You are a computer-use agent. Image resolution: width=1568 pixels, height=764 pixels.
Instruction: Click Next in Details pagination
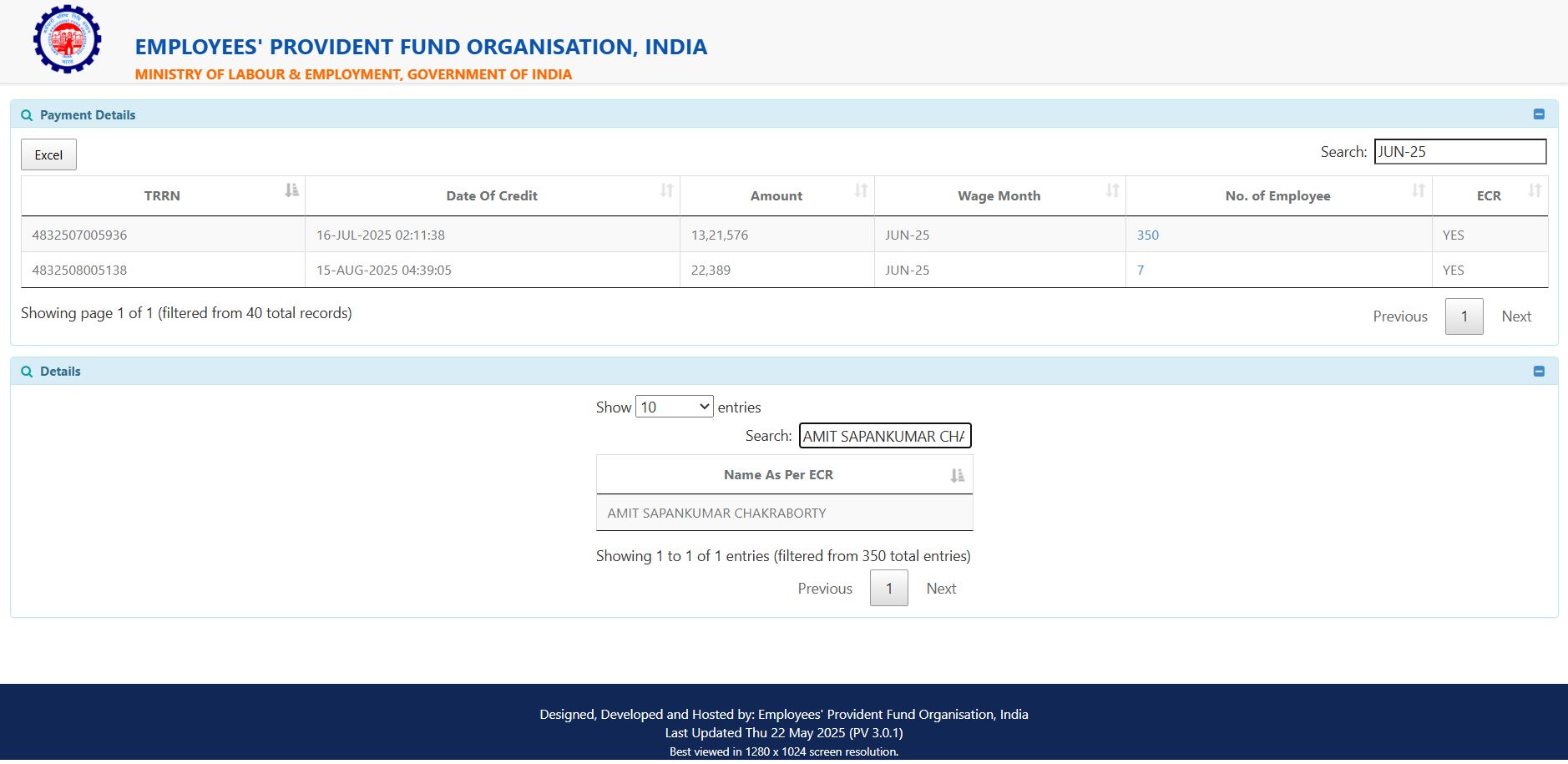pyautogui.click(x=941, y=589)
